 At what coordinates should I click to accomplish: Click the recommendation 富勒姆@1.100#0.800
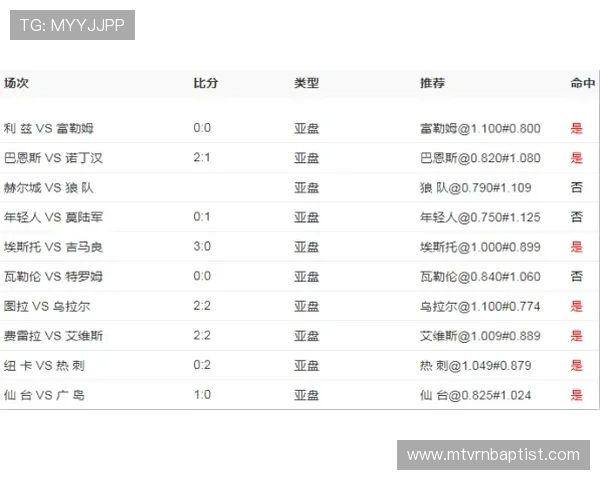click(480, 128)
